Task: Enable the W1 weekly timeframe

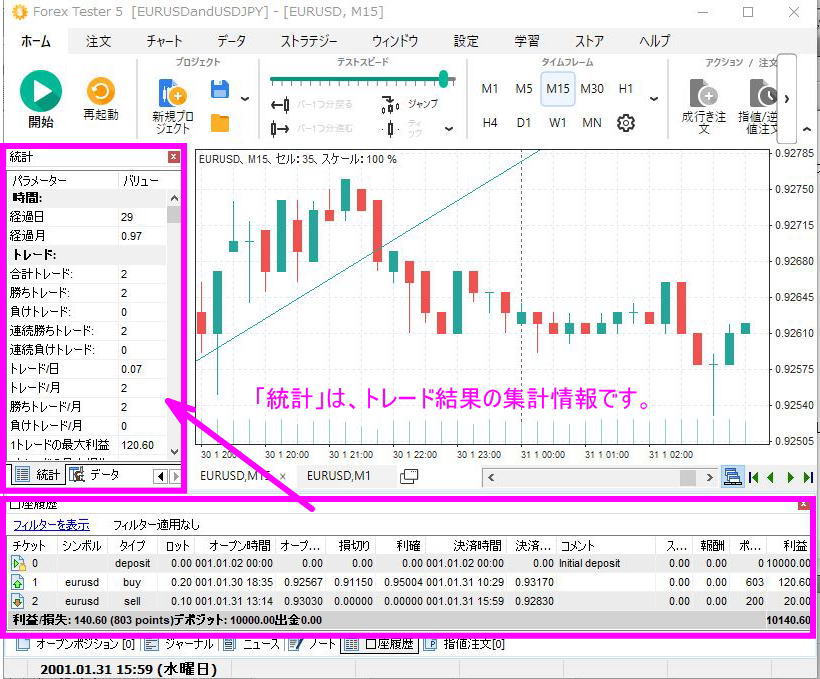Action: pyautogui.click(x=558, y=123)
